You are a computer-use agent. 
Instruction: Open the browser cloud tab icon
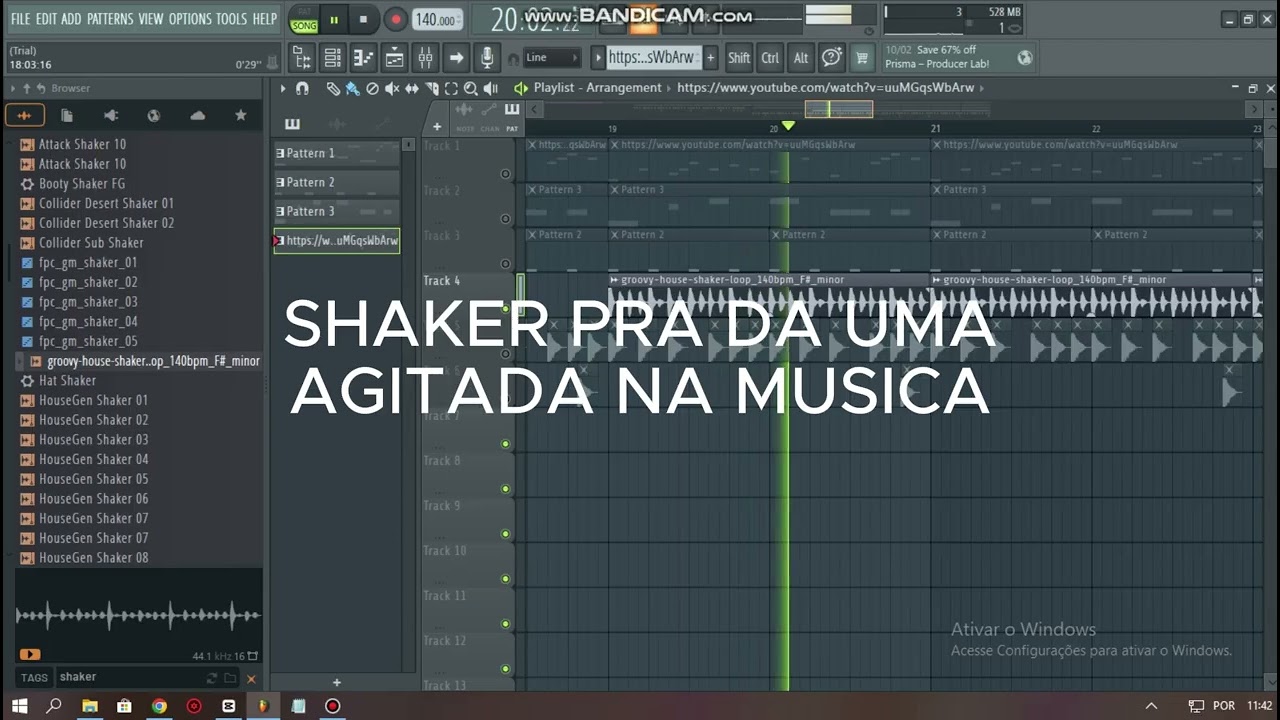tap(198, 116)
